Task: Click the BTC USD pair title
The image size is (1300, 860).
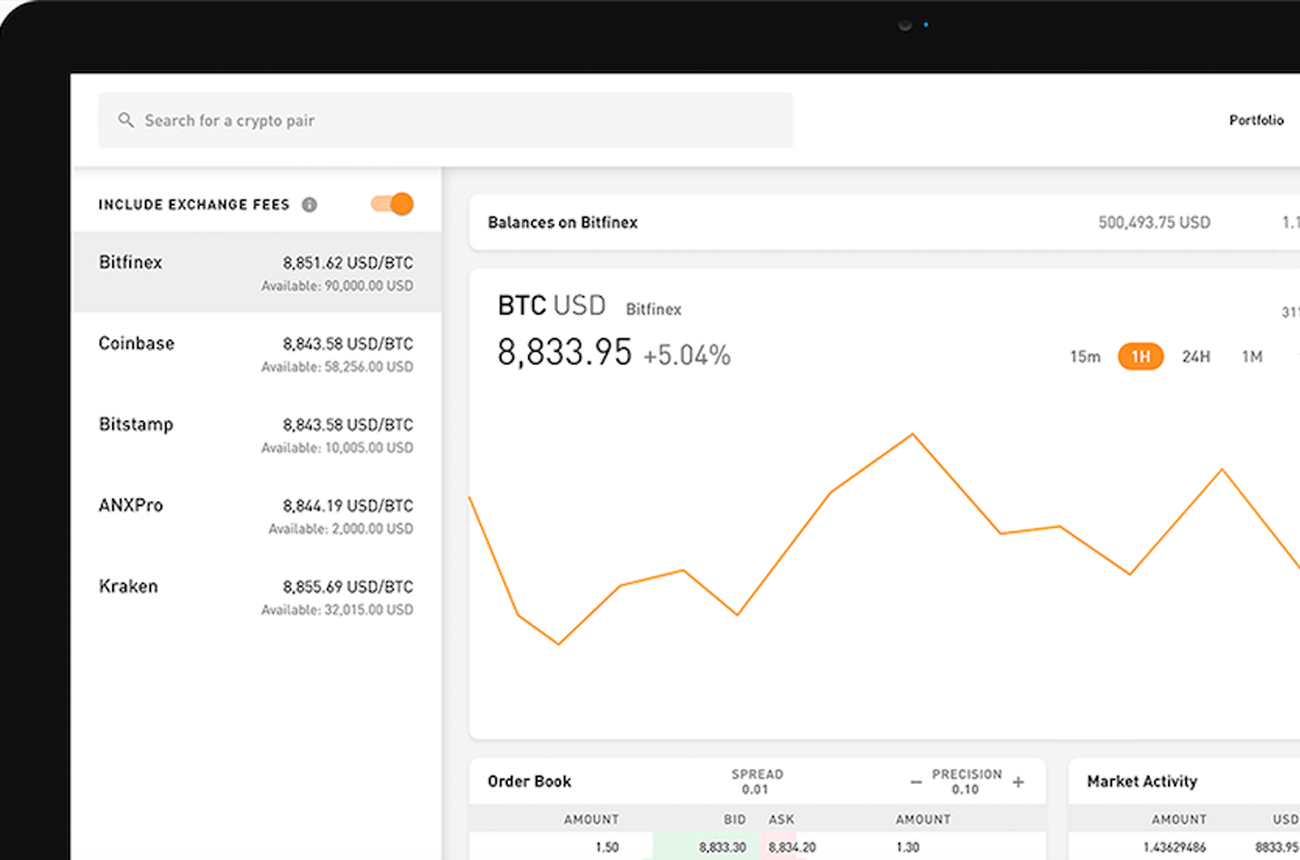Action: 552,305
